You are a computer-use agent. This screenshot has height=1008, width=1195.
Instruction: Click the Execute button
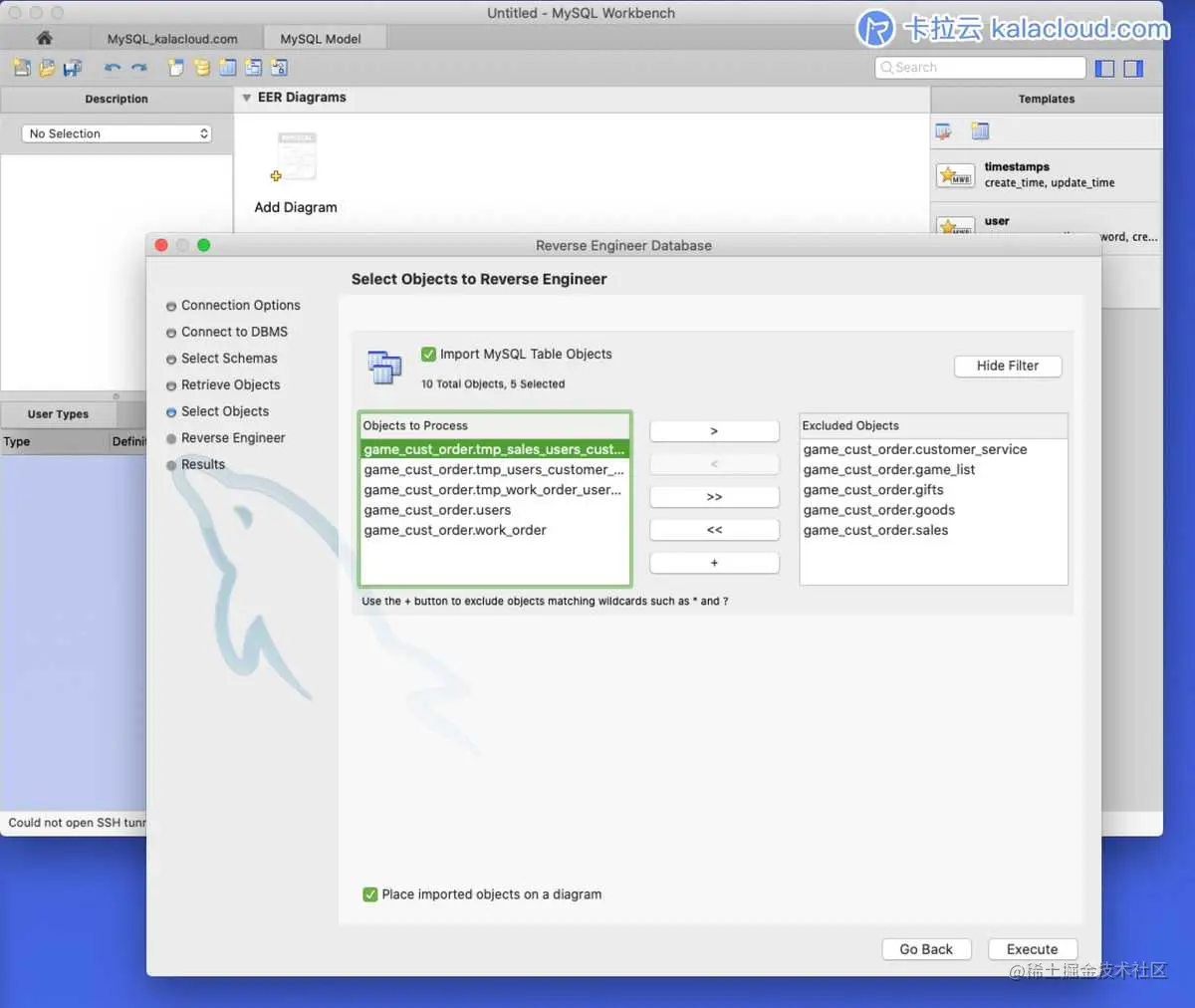[x=1032, y=949]
